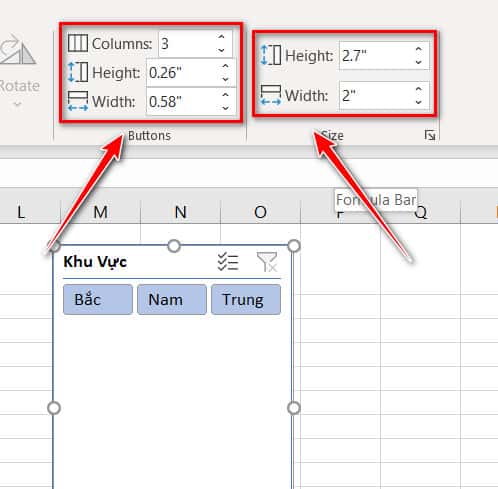Click the Size group Height icon
The image size is (498, 489).
pyautogui.click(x=271, y=55)
